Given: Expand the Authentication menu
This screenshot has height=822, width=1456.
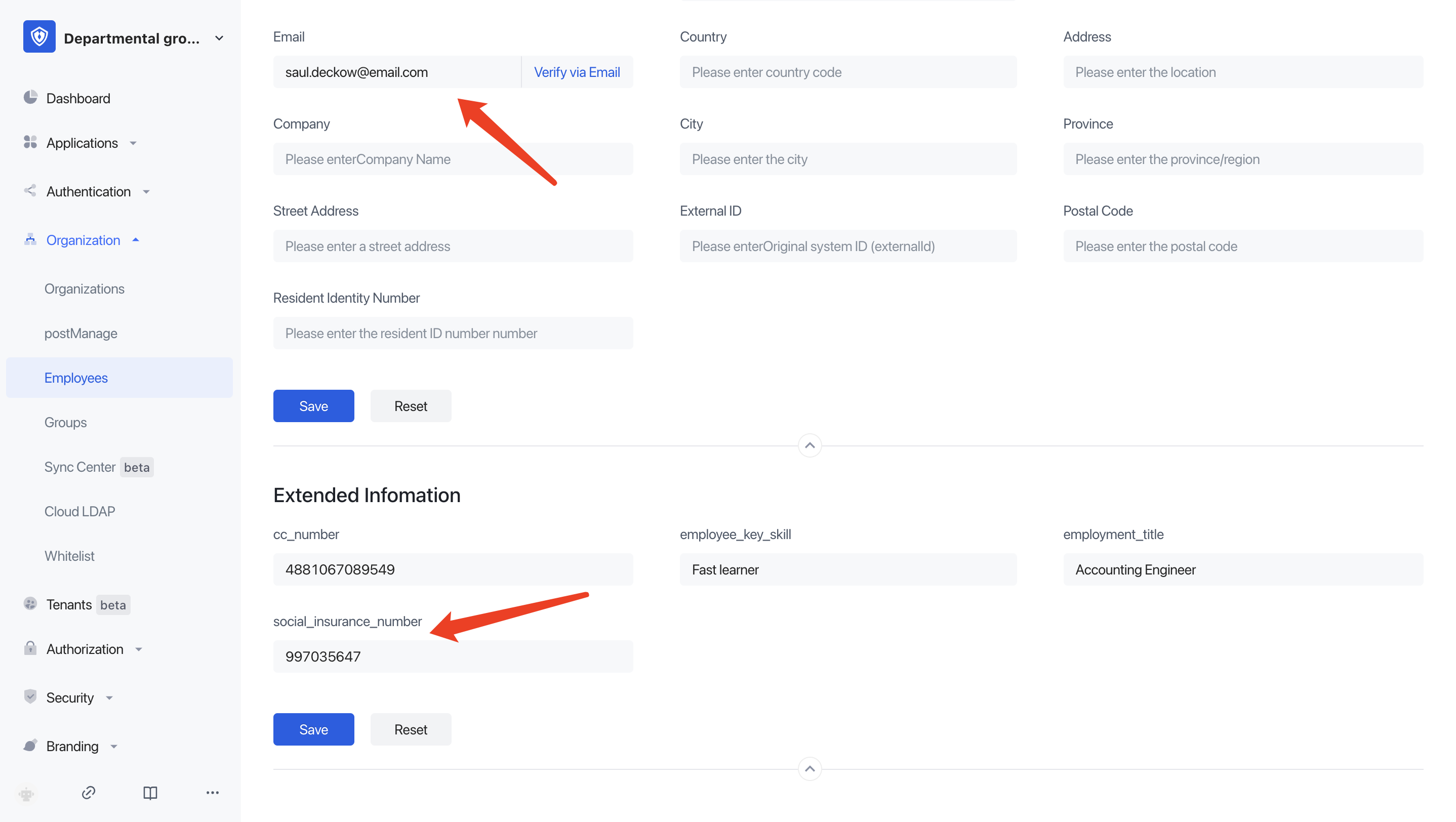Looking at the screenshot, I should 88,191.
